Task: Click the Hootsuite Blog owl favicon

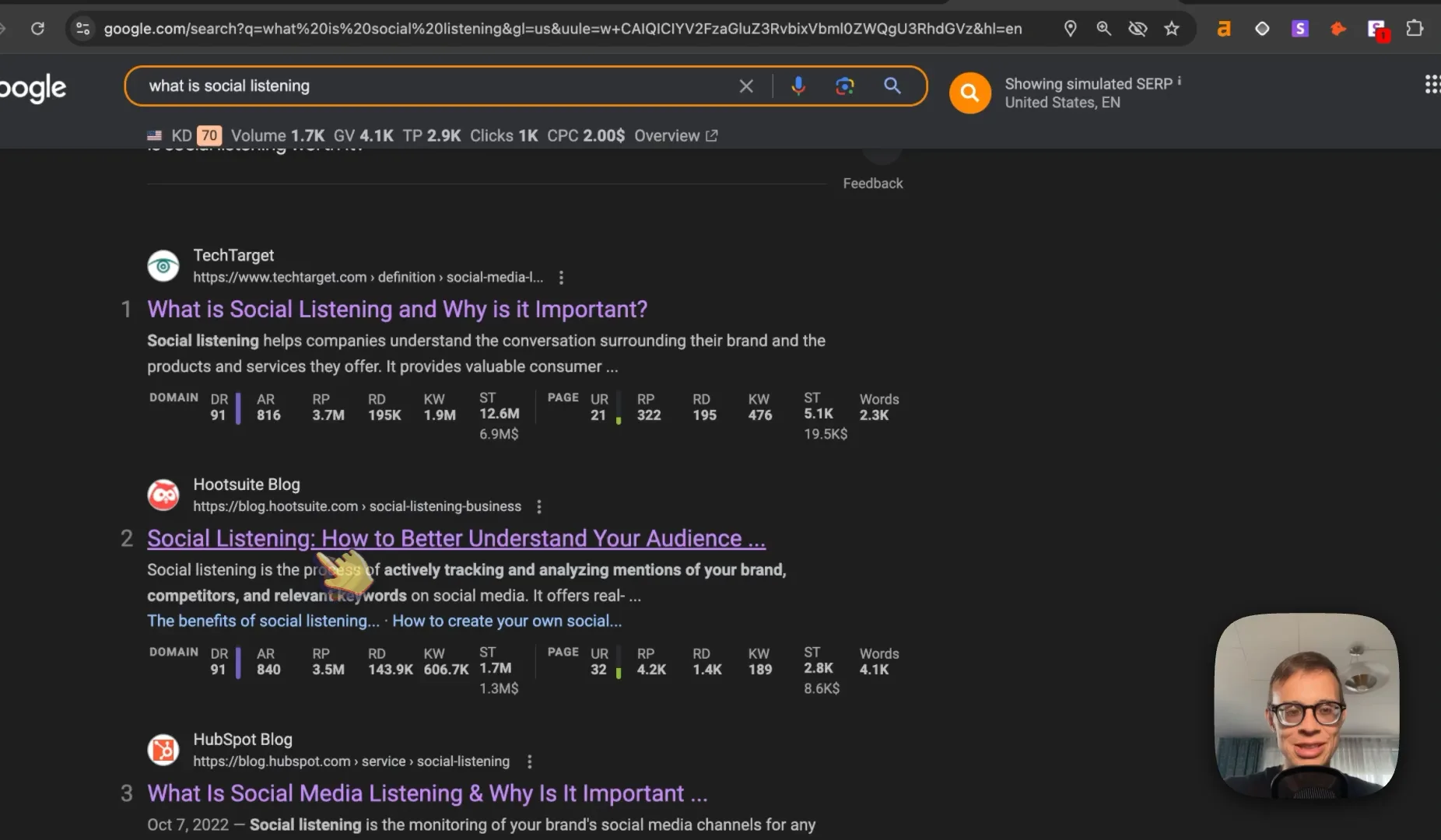Action: point(163,495)
